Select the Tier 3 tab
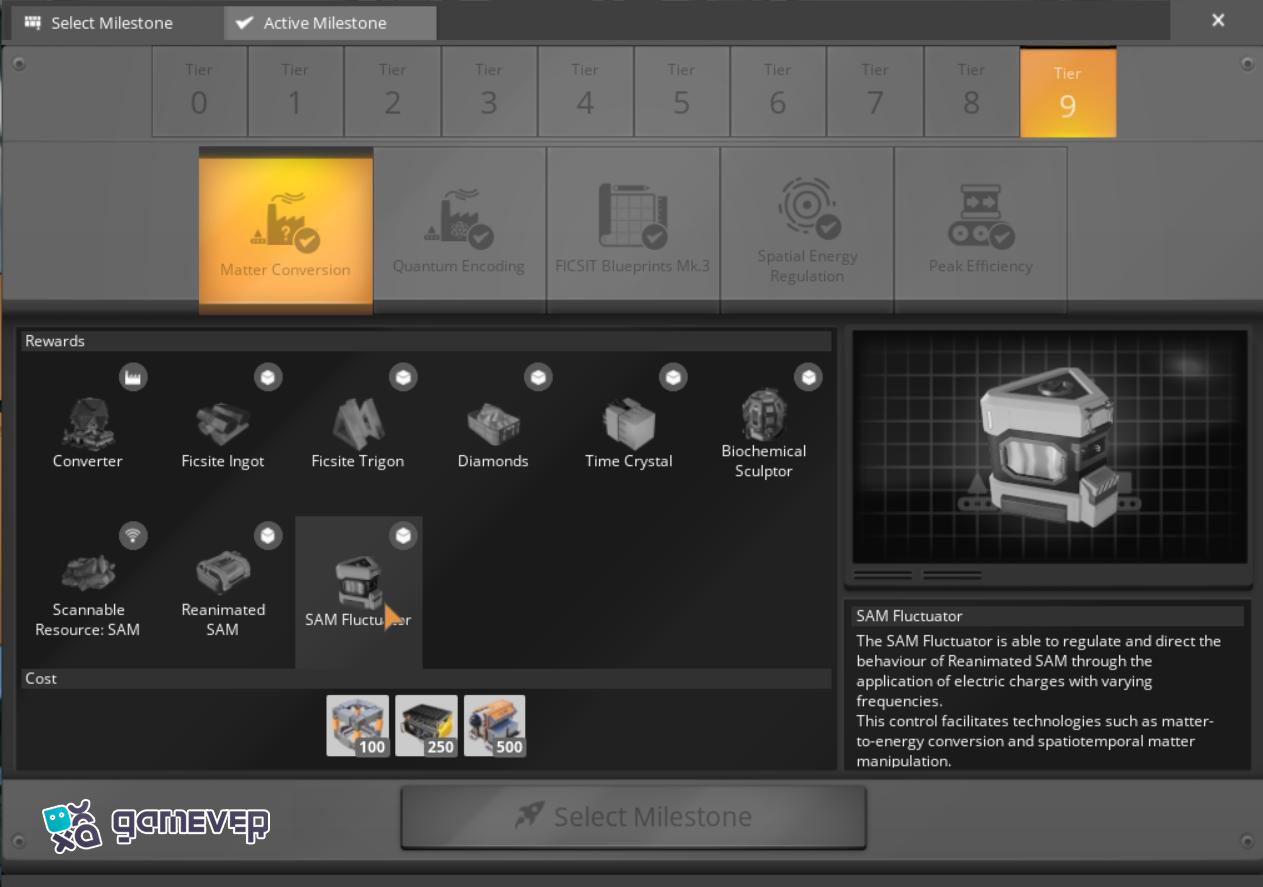The width and height of the screenshot is (1263, 887). 489,92
